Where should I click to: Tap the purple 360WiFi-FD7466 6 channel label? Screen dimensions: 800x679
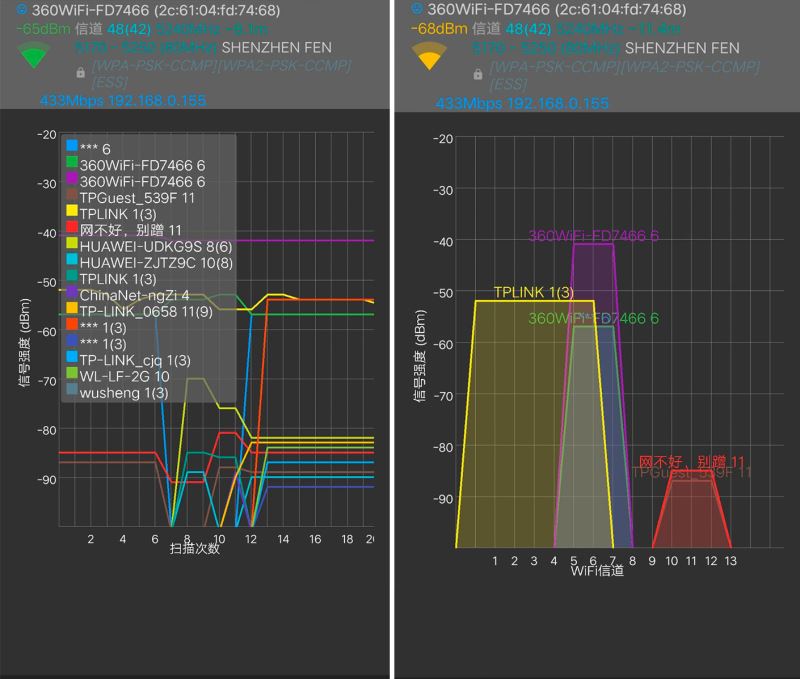[x=593, y=236]
